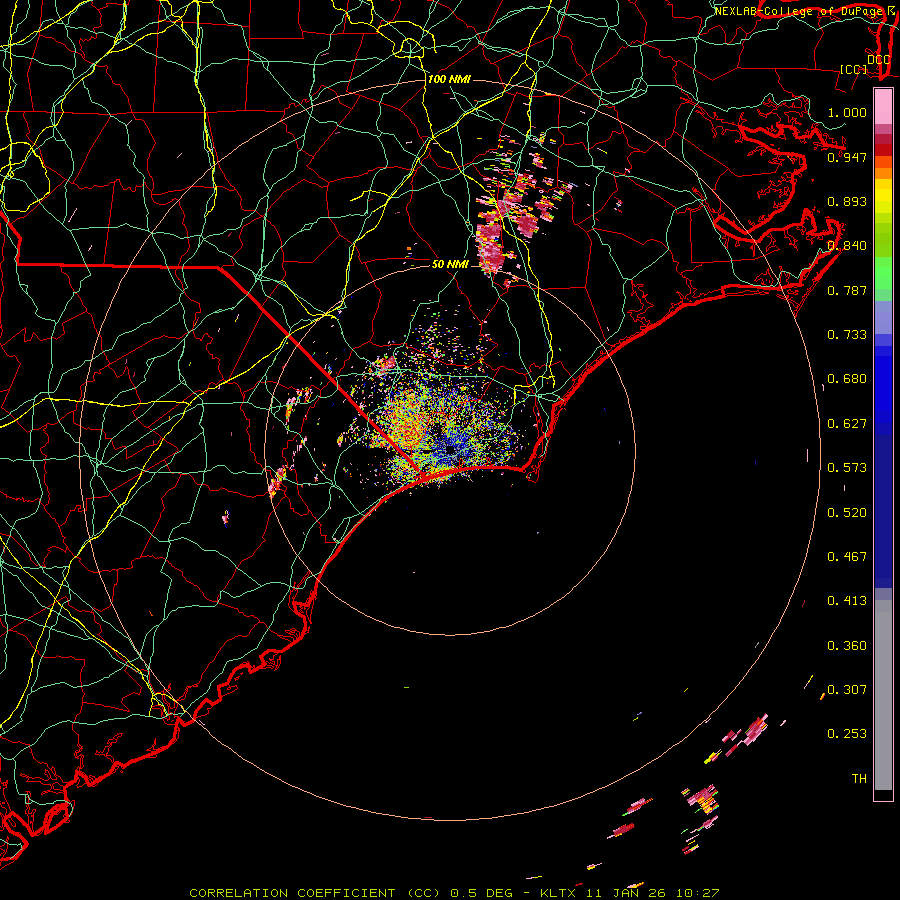Click the 0.947 legend value
900x900 pixels.
coord(847,157)
